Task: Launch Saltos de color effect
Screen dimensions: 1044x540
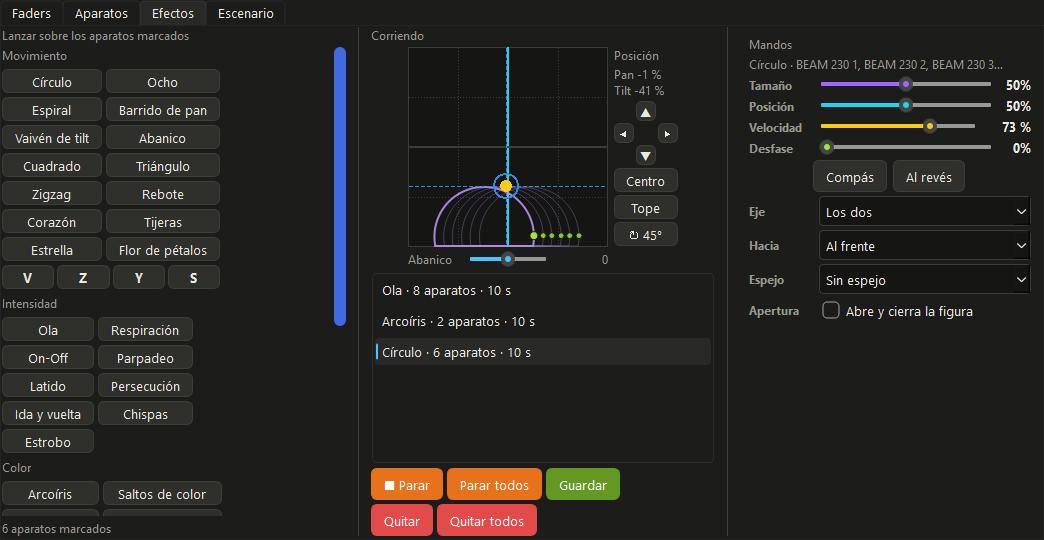Action: tap(162, 494)
